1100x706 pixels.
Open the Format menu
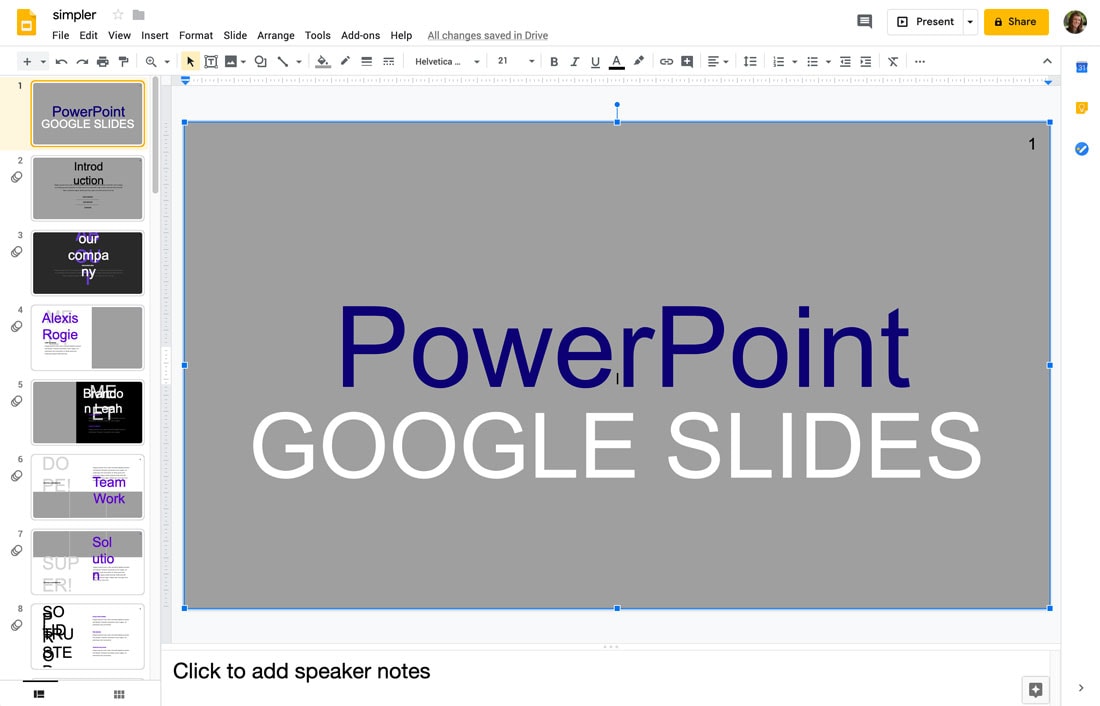point(196,35)
